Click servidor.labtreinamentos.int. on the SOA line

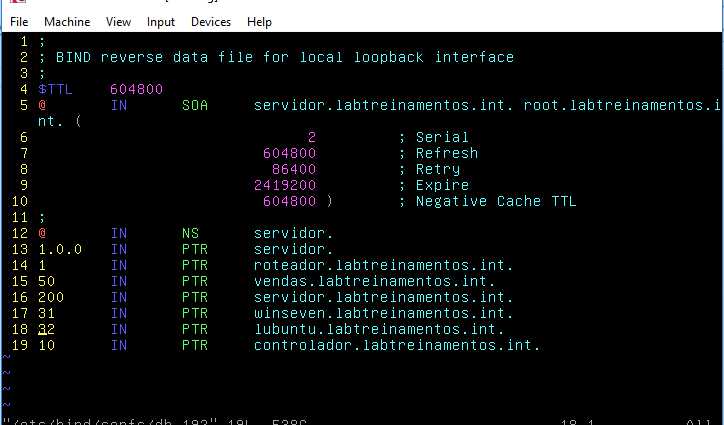(384, 105)
